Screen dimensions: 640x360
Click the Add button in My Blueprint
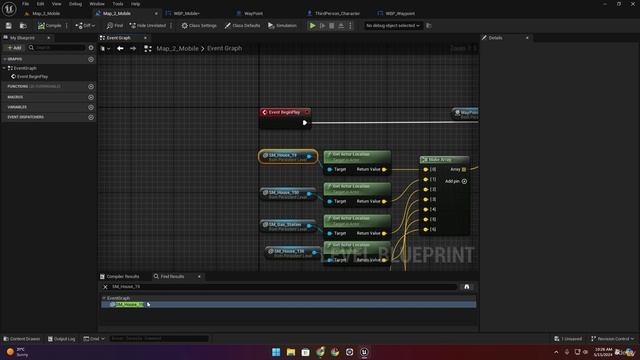14,48
